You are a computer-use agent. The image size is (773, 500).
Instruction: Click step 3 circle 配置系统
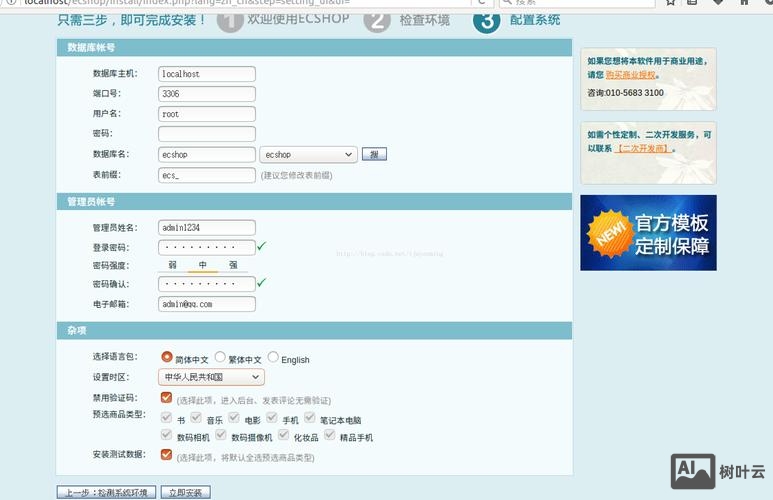point(487,21)
